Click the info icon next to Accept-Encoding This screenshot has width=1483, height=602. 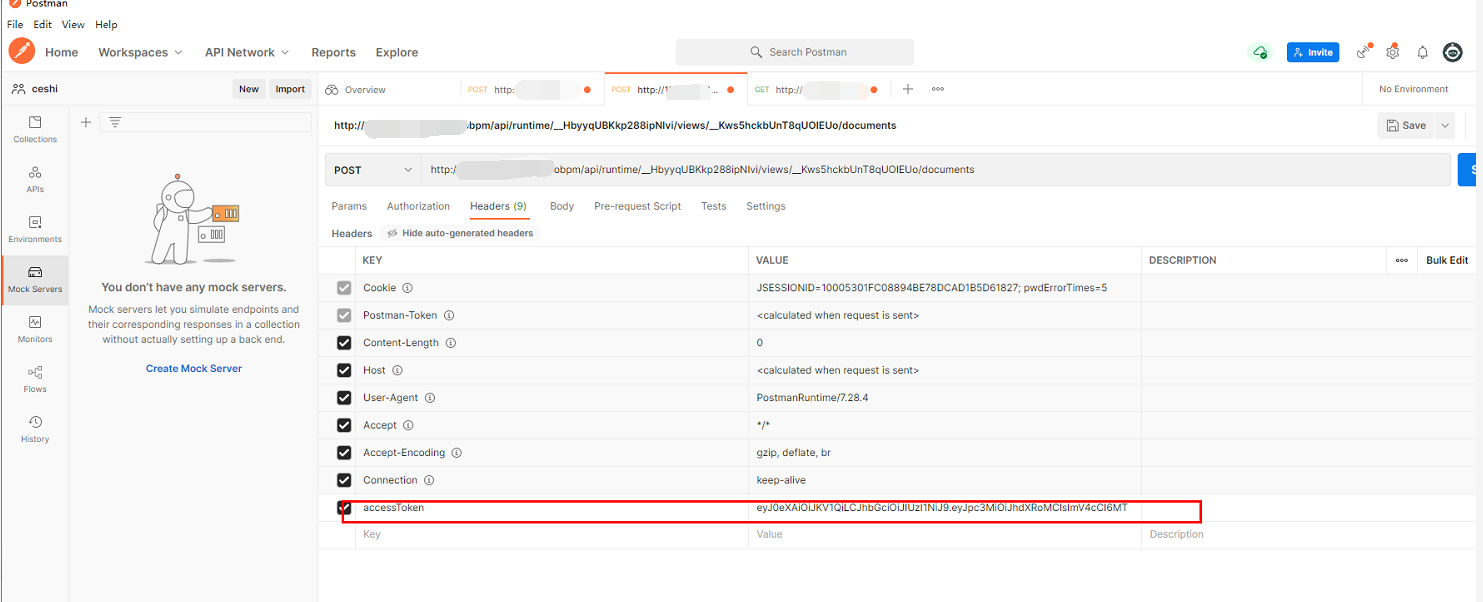456,453
